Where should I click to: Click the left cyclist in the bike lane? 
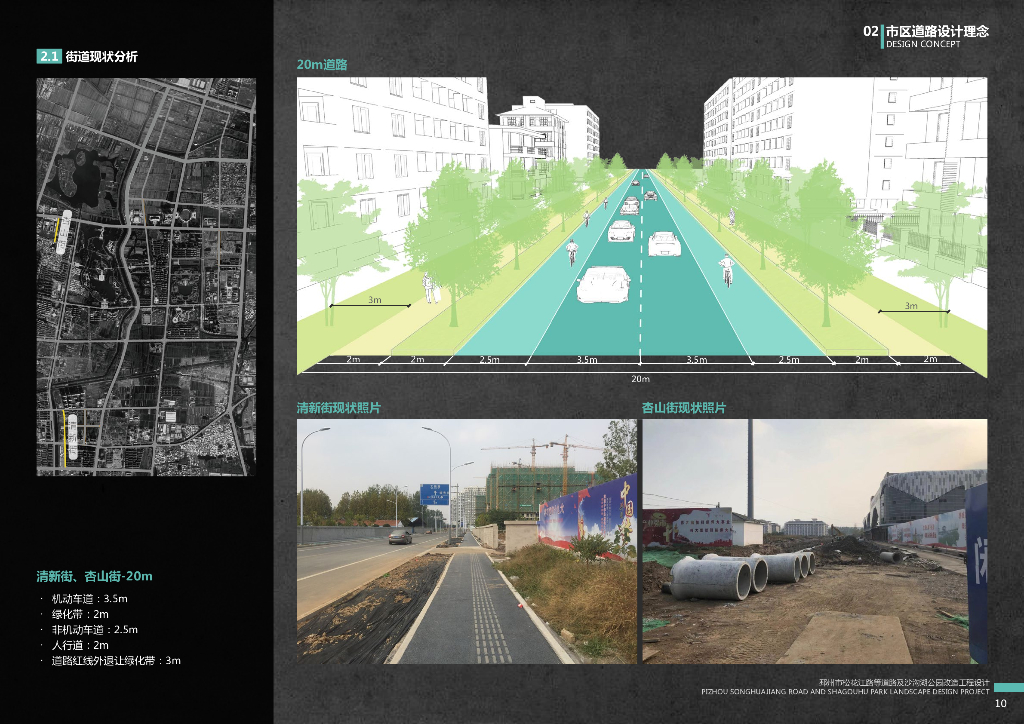571,251
